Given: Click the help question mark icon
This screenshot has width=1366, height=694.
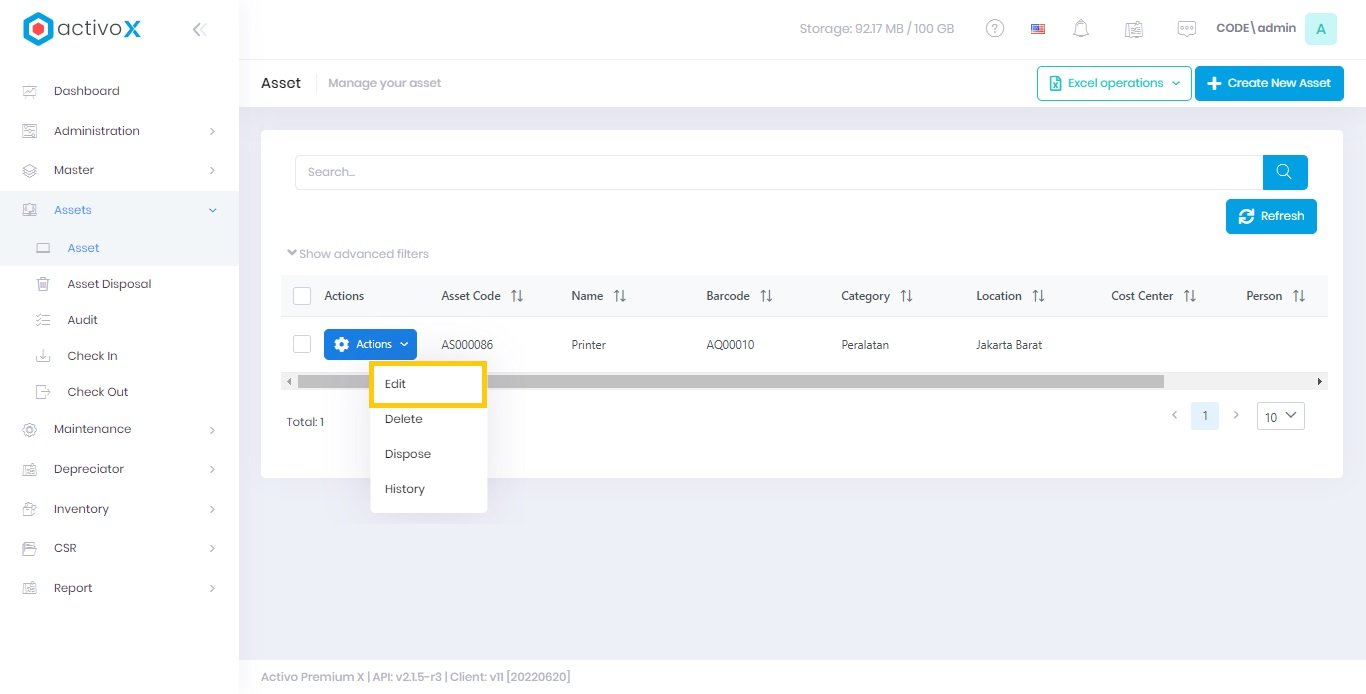Looking at the screenshot, I should point(995,29).
